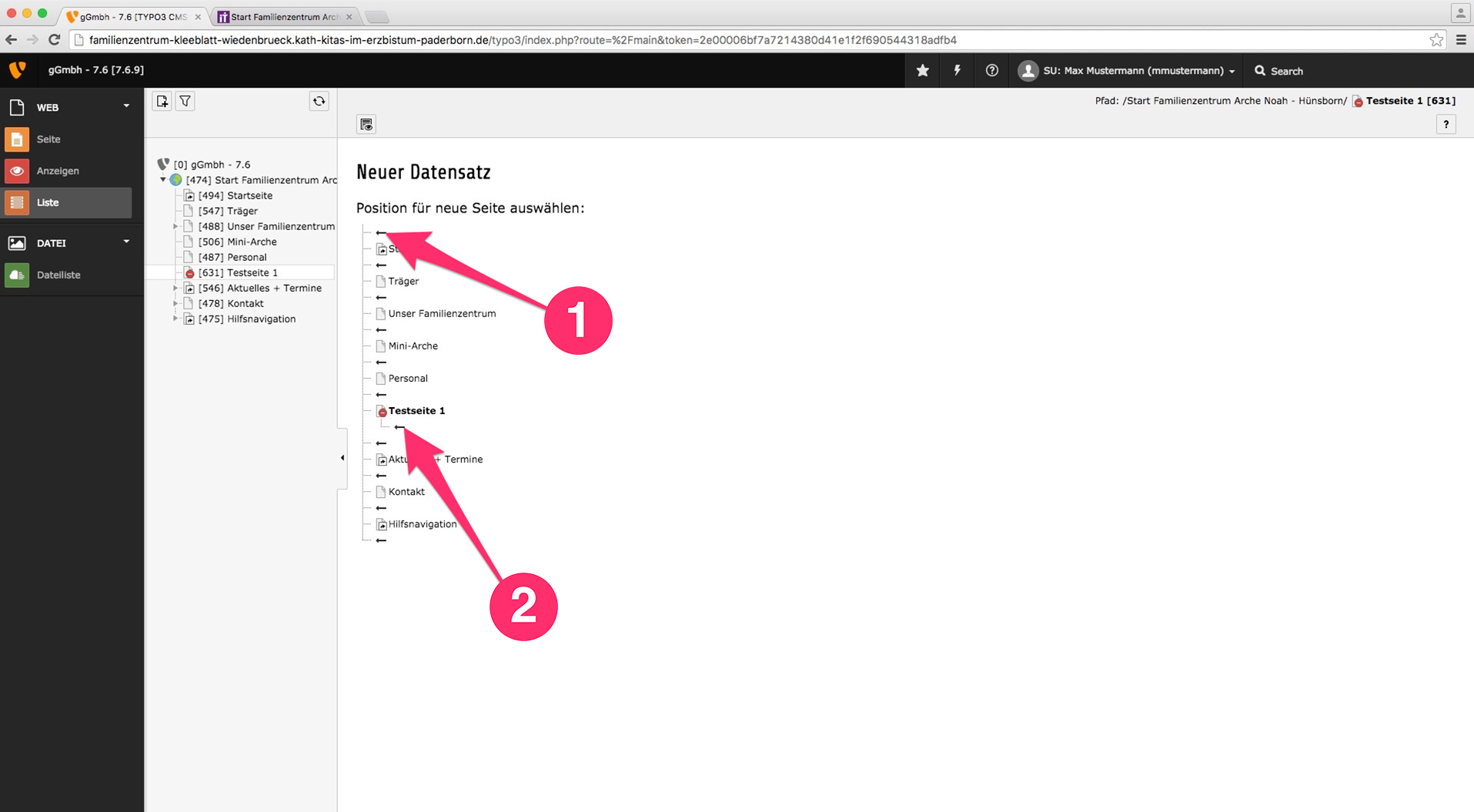
Task: Open the Dateiliste module
Action: (x=58, y=275)
